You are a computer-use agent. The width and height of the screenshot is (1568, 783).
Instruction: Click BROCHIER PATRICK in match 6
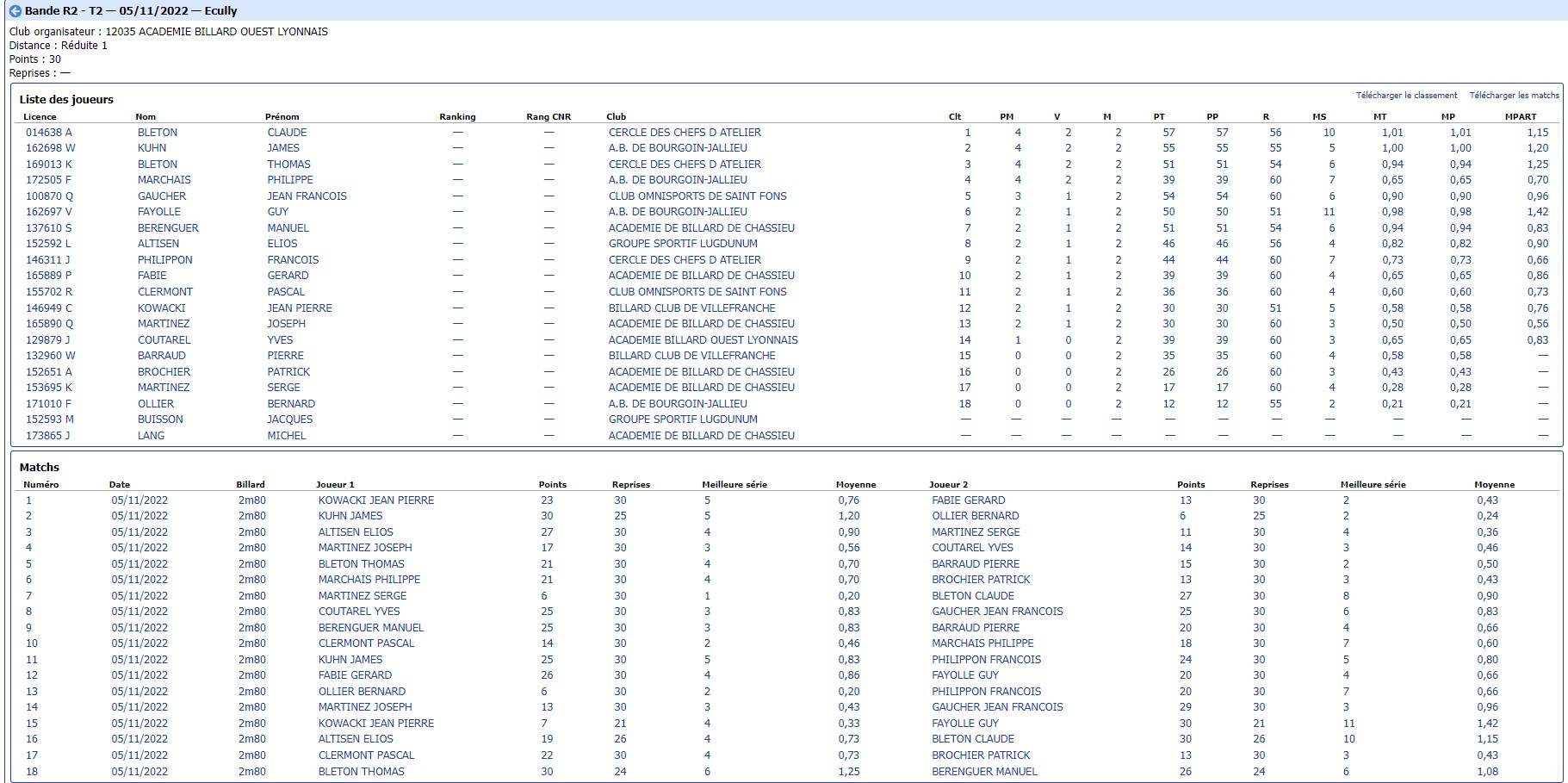[x=981, y=580]
